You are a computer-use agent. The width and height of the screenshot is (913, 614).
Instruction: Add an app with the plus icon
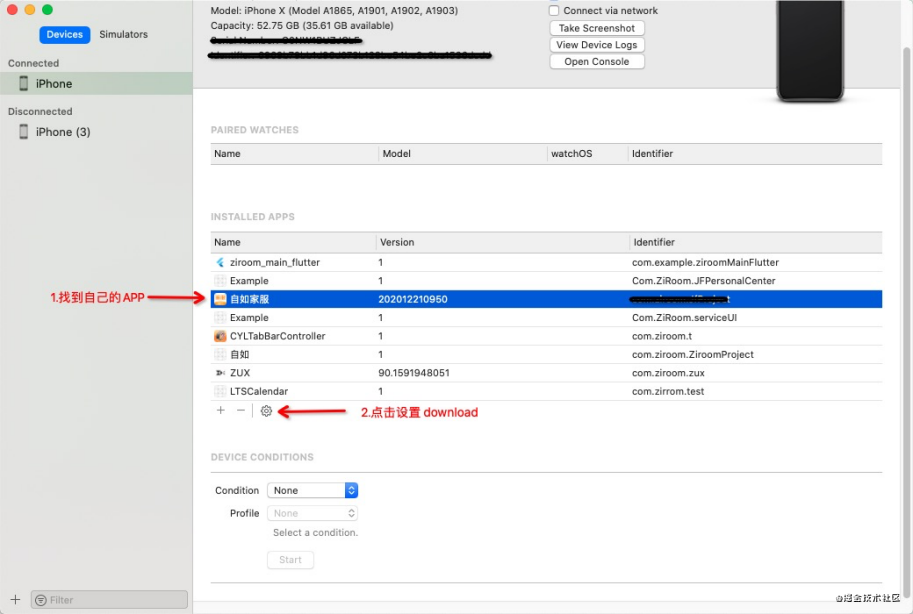(221, 411)
